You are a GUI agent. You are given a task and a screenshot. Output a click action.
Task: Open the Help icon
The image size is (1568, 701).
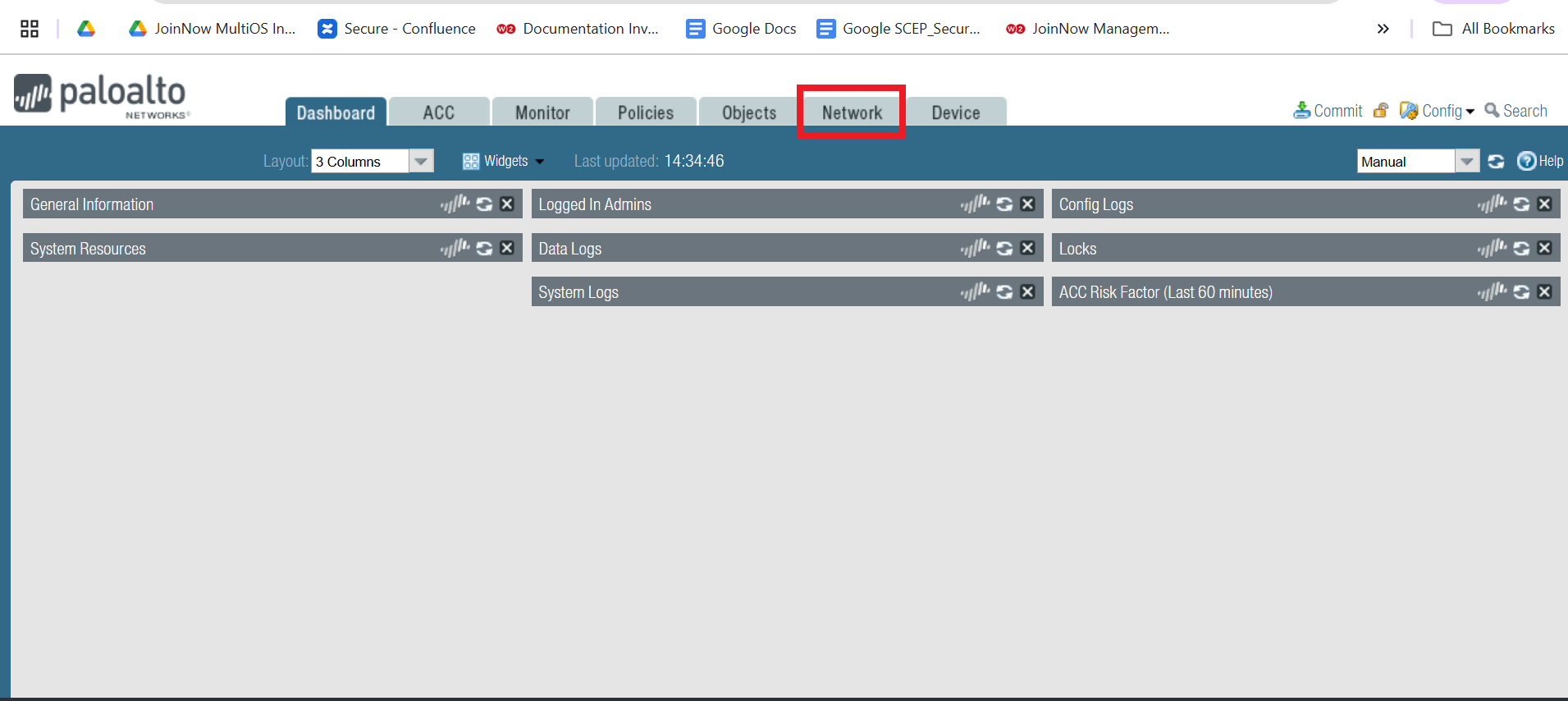(1527, 161)
